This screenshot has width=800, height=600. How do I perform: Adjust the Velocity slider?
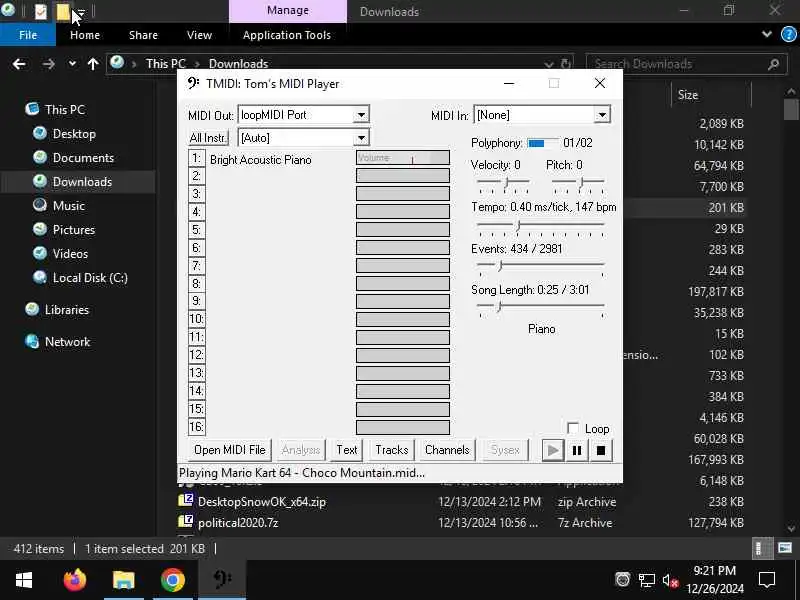504,184
